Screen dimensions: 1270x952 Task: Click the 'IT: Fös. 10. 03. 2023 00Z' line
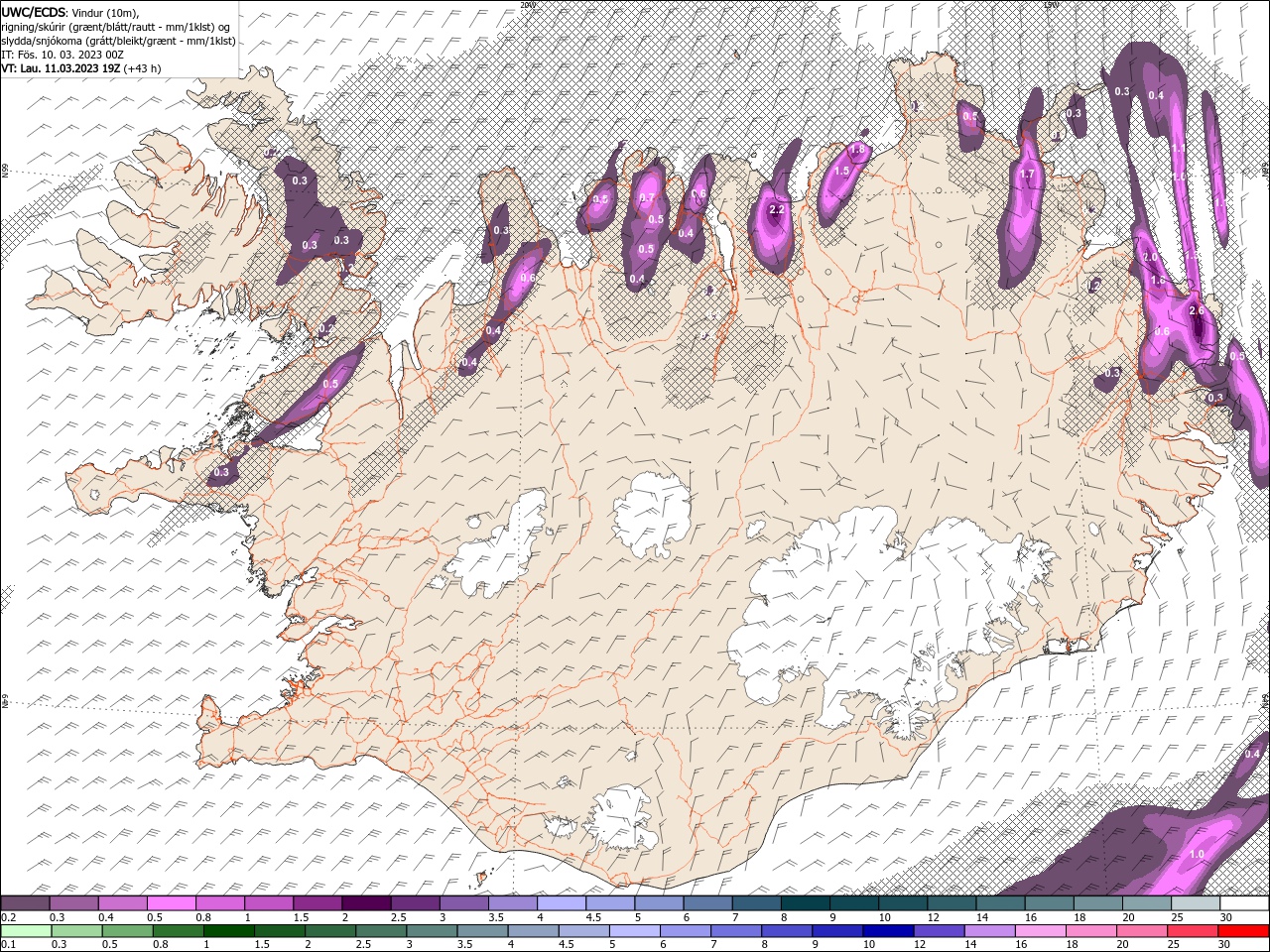(63, 55)
